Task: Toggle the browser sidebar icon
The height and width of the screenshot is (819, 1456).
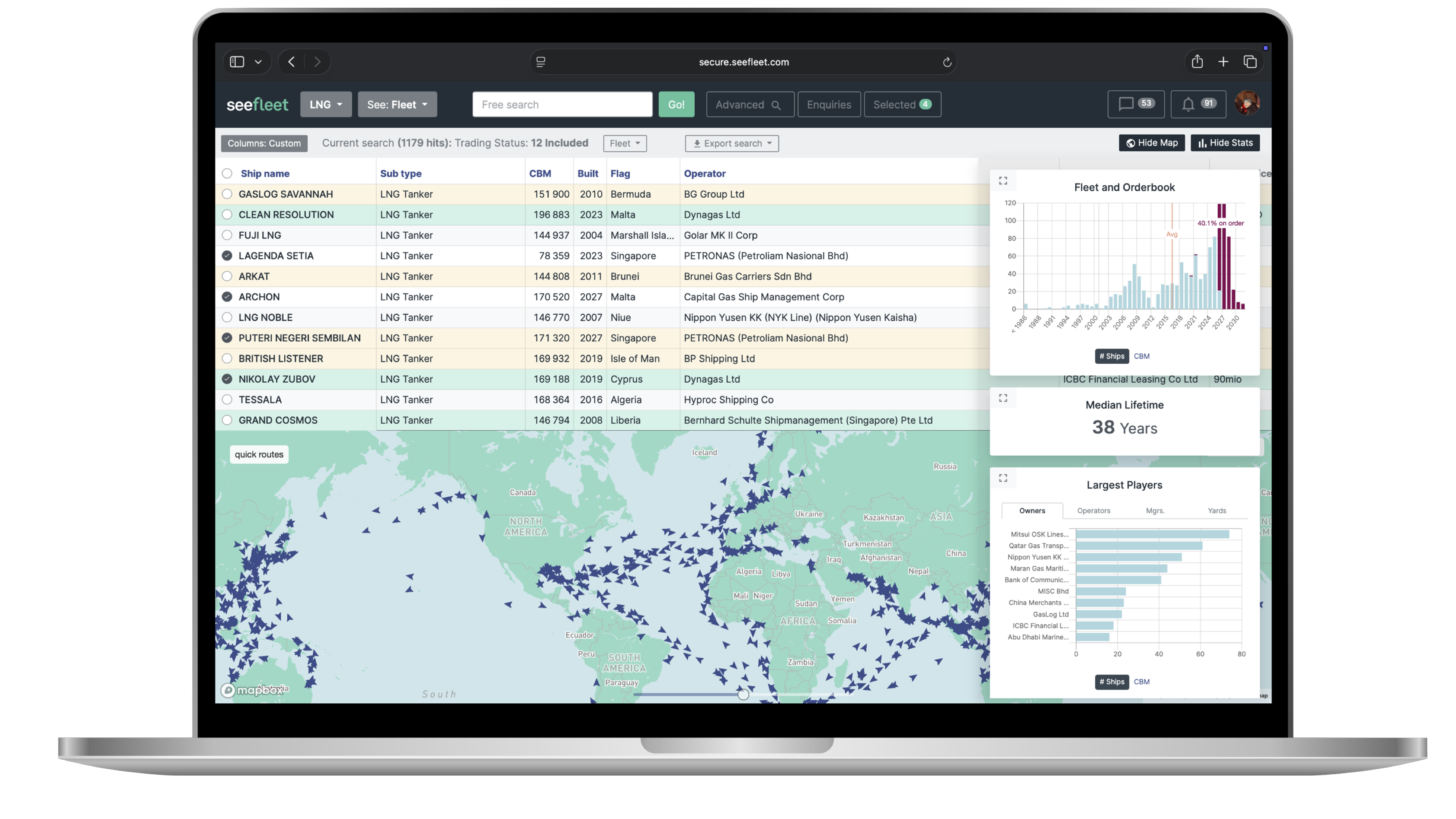Action: pos(237,61)
